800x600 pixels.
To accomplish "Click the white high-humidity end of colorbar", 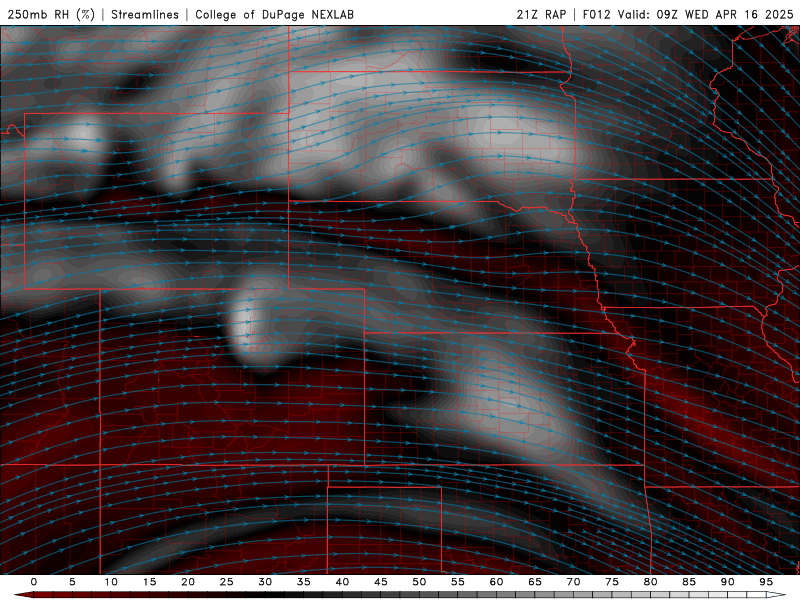I will point(776,595).
